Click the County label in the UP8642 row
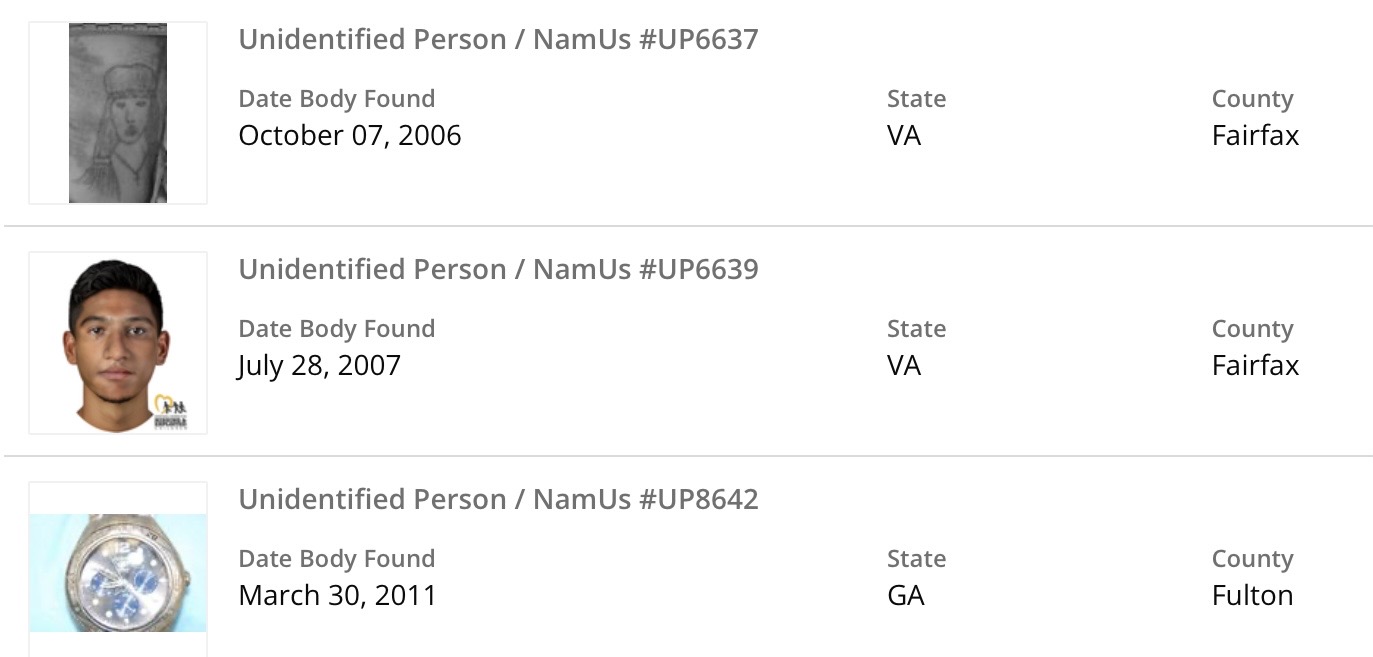 pos(1252,559)
